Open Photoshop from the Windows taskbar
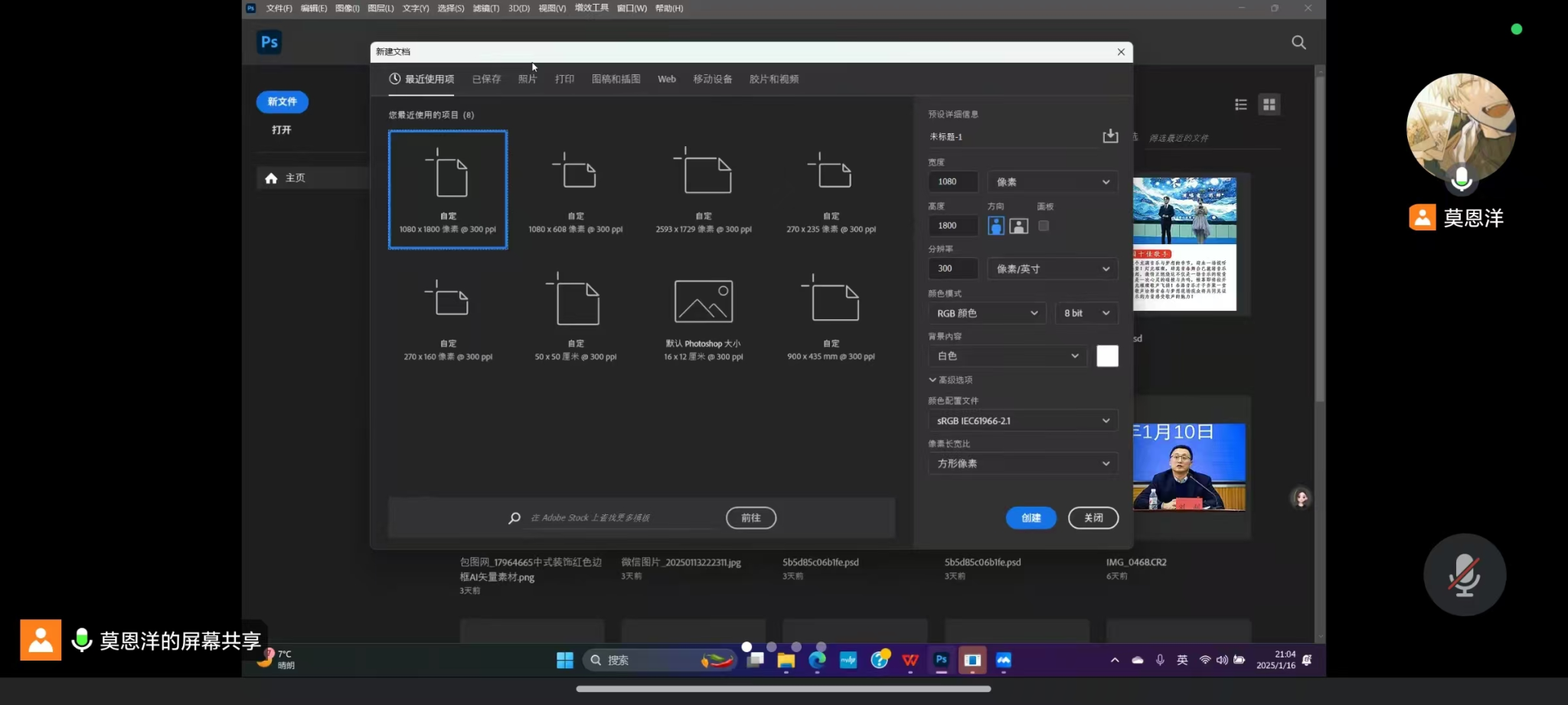Viewport: 1568px width, 705px height. (941, 660)
